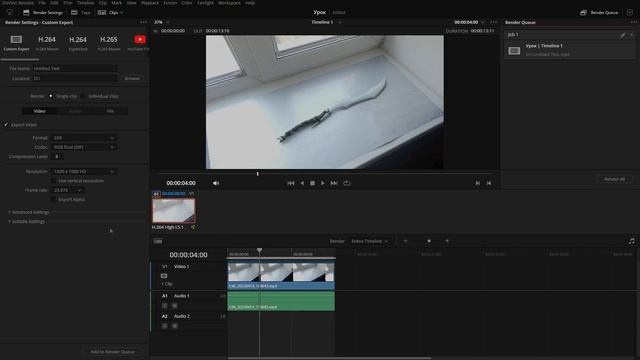Open the Render range Entire Timeline dropdown
The height and width of the screenshot is (360, 640).
coord(369,241)
